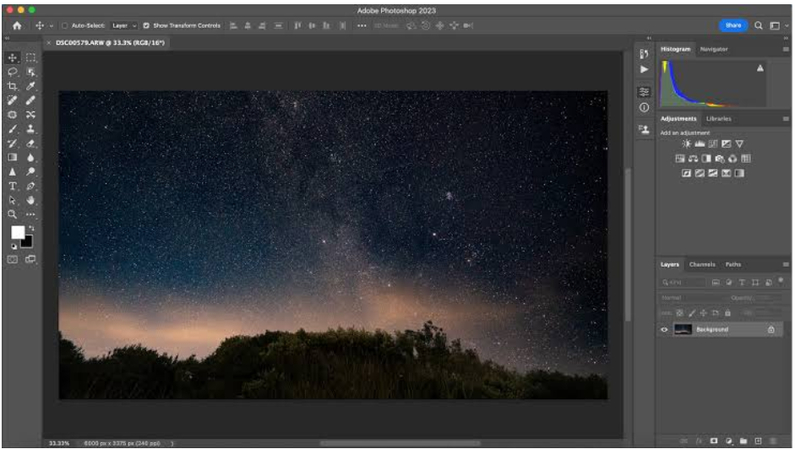
Task: Open the Info panel icon
Action: coord(644,107)
